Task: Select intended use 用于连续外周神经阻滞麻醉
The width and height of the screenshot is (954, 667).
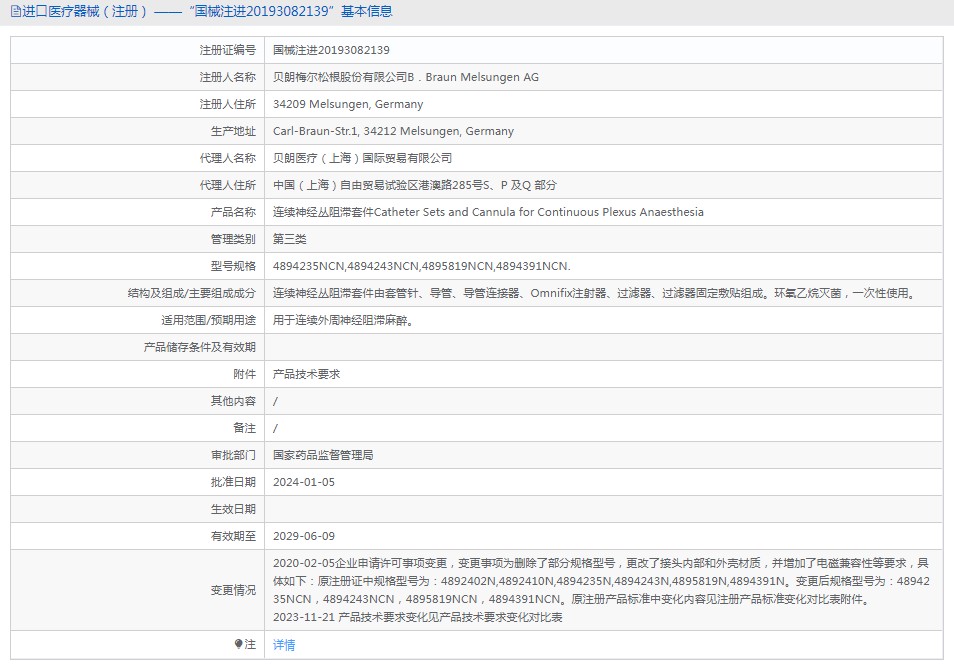Action: point(344,320)
